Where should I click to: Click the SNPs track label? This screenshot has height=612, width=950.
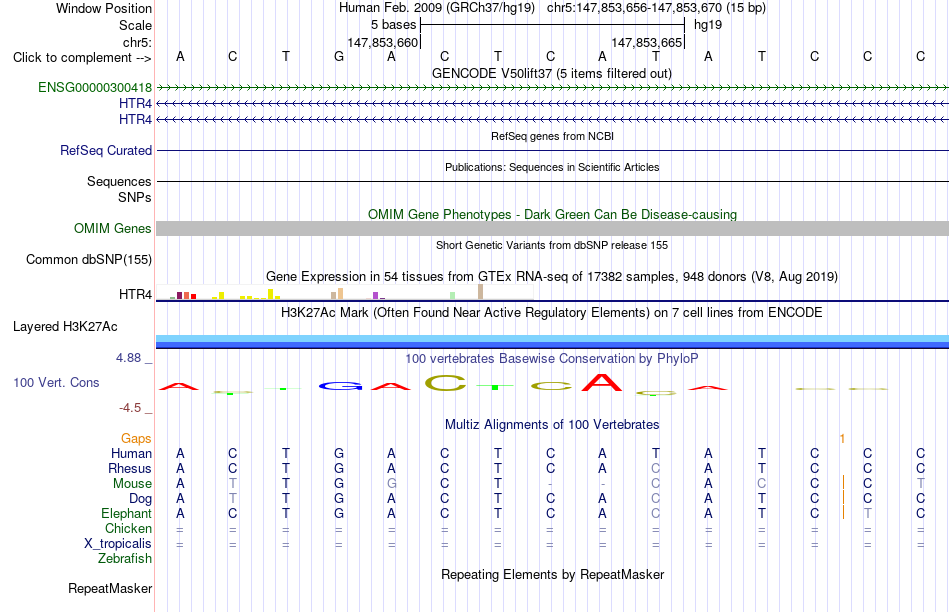(x=135, y=197)
